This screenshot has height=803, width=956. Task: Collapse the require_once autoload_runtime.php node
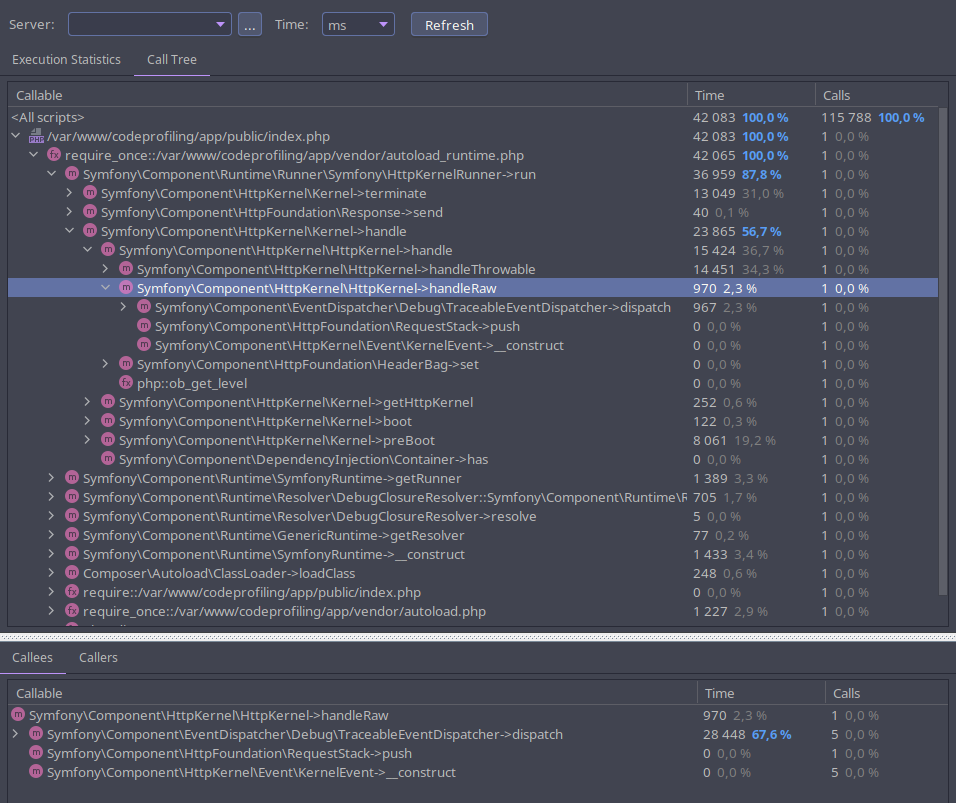coord(34,155)
